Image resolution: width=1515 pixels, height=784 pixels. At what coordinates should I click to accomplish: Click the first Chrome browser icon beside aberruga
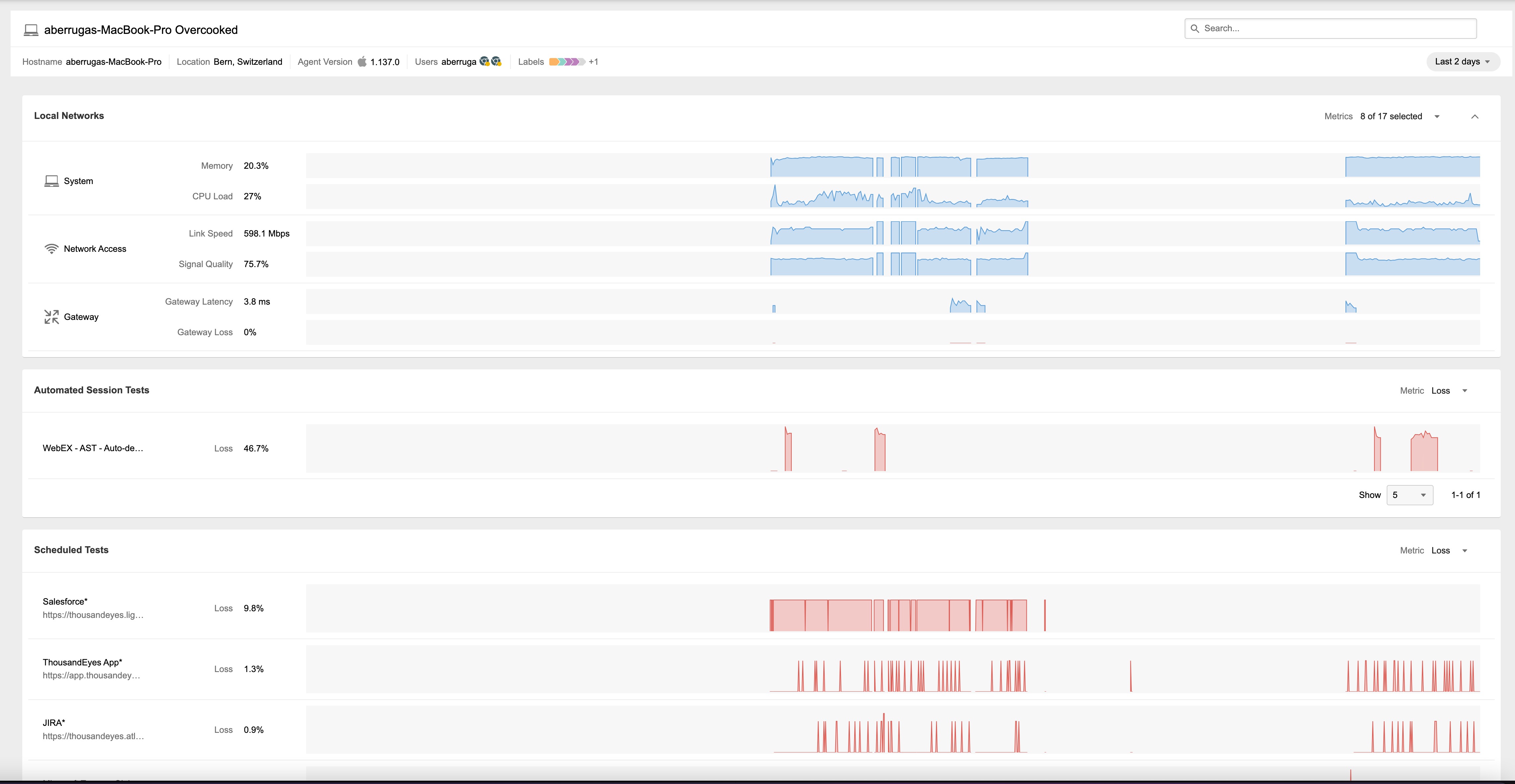click(x=485, y=61)
